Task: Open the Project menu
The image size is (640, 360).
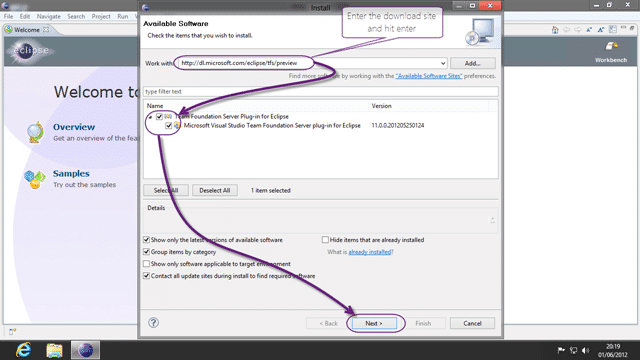Action: pos(101,16)
